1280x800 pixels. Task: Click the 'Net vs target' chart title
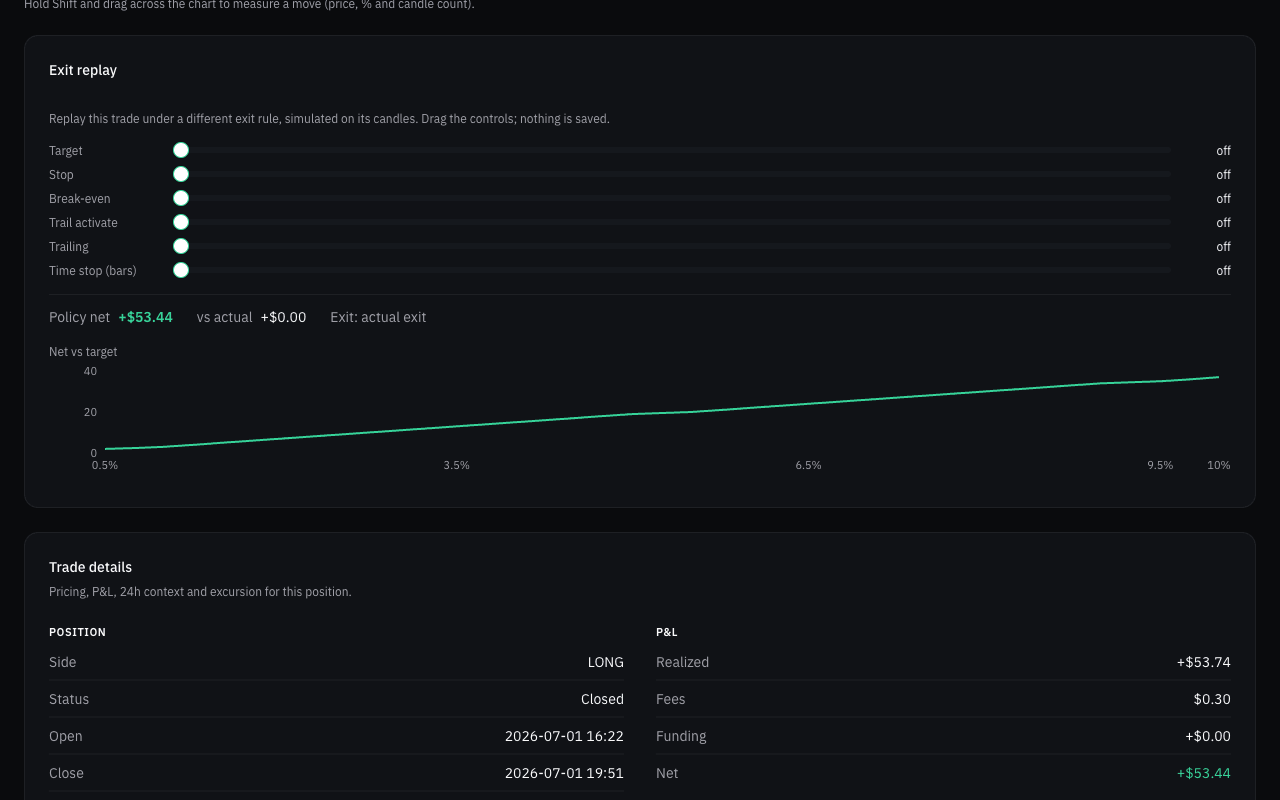83,352
